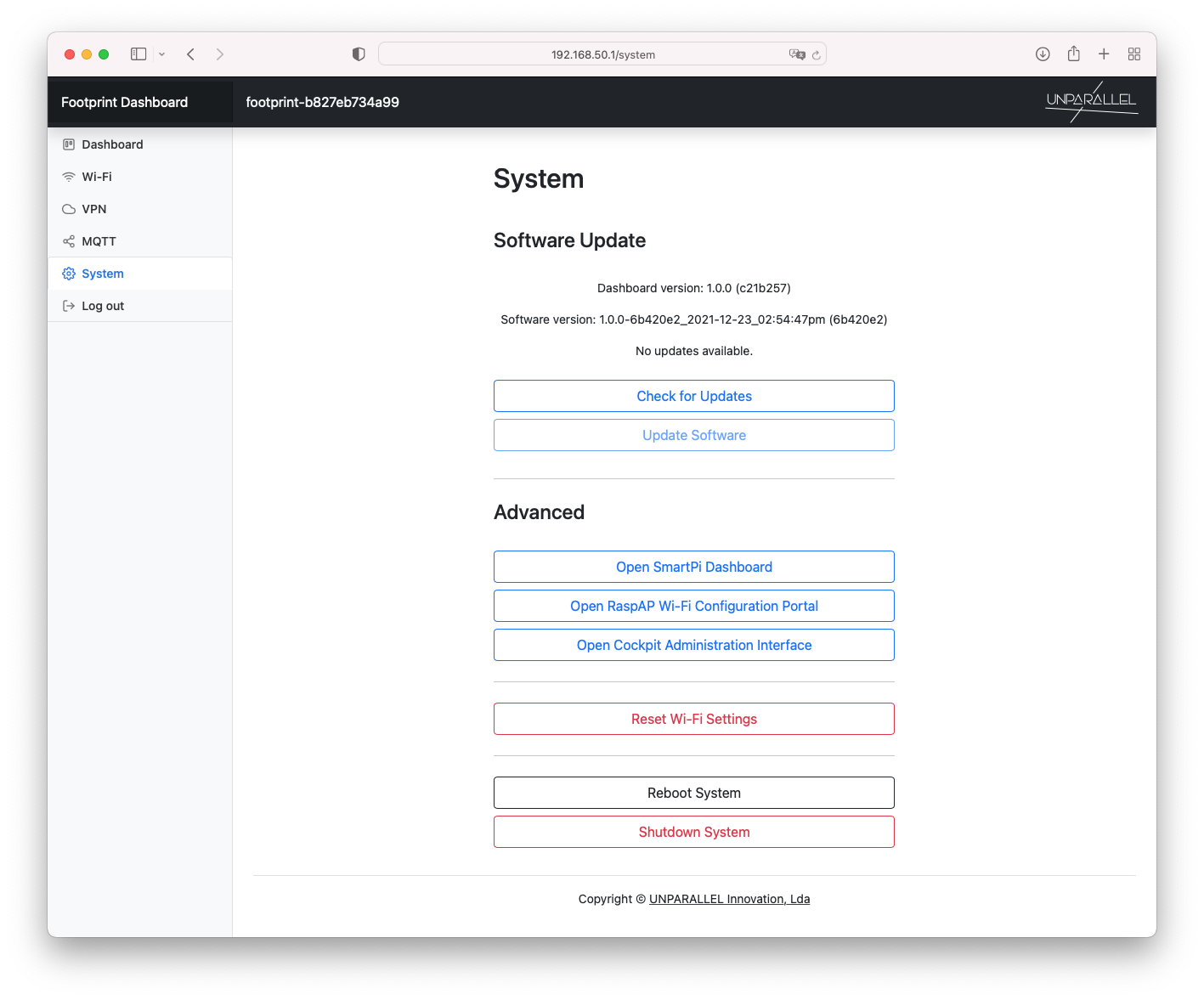
Task: Click Reboot System button
Action: [x=694, y=793]
